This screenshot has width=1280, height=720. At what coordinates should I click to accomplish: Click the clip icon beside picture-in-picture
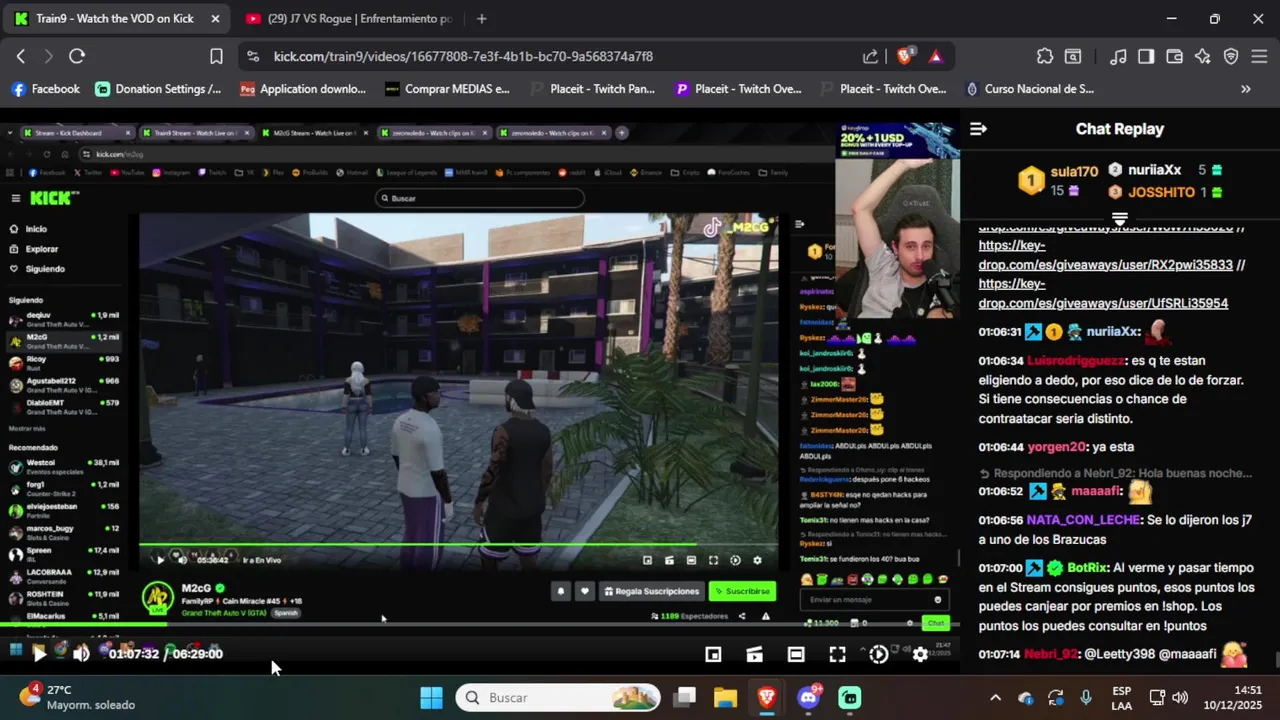click(x=754, y=654)
